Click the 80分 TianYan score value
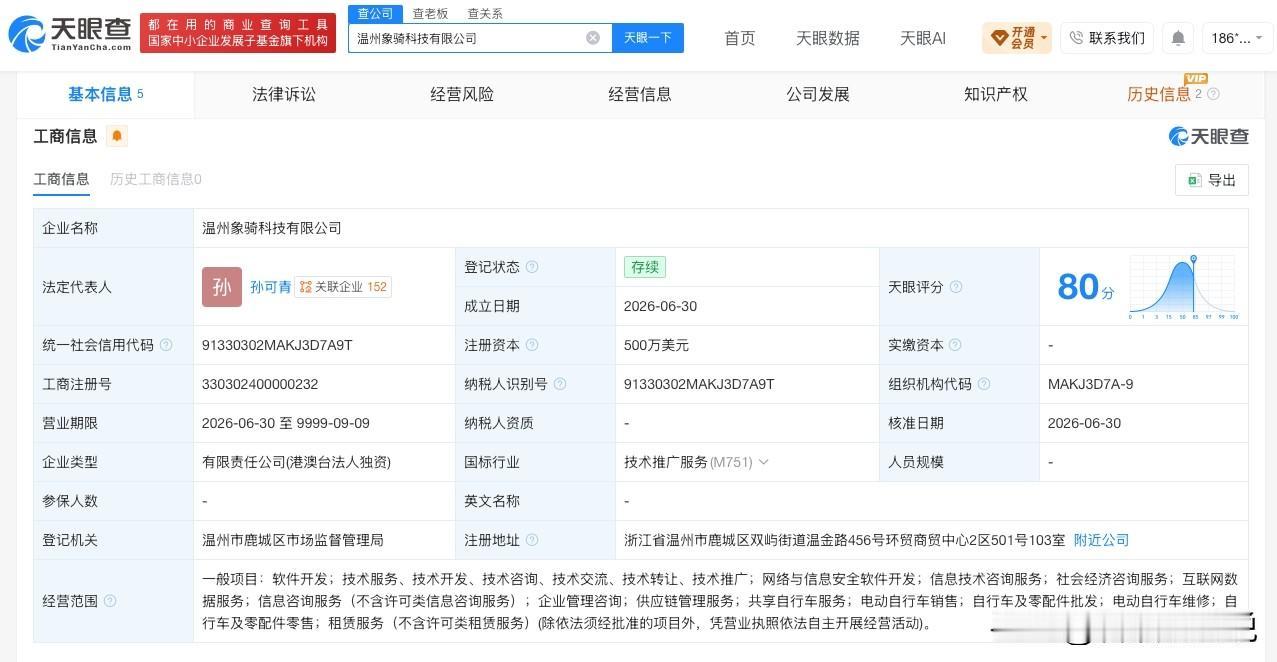 pos(1086,287)
